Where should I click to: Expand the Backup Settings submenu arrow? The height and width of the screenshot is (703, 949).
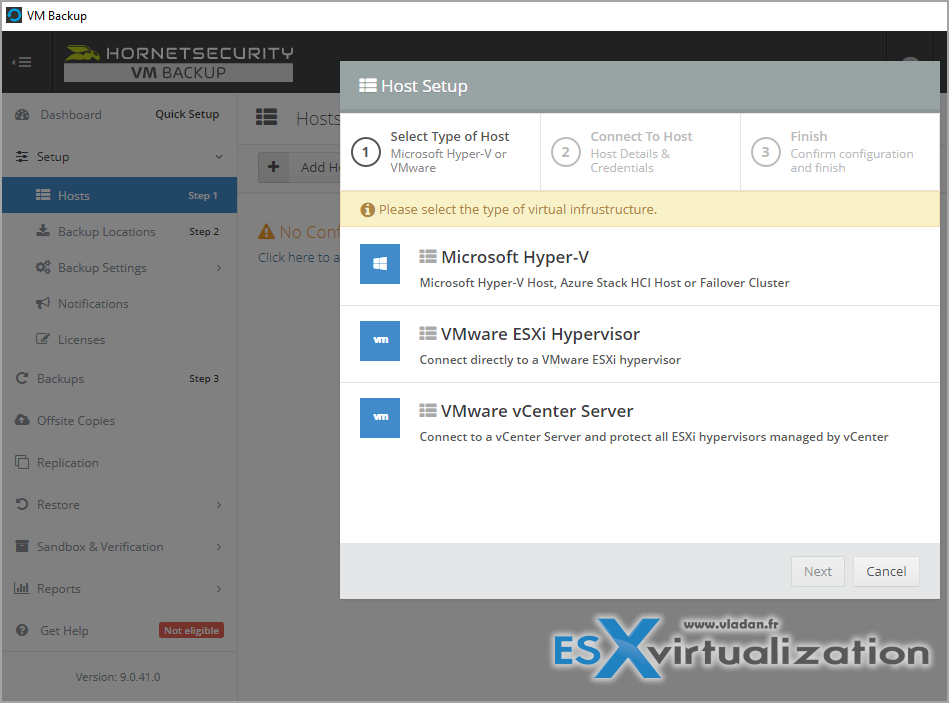(219, 268)
